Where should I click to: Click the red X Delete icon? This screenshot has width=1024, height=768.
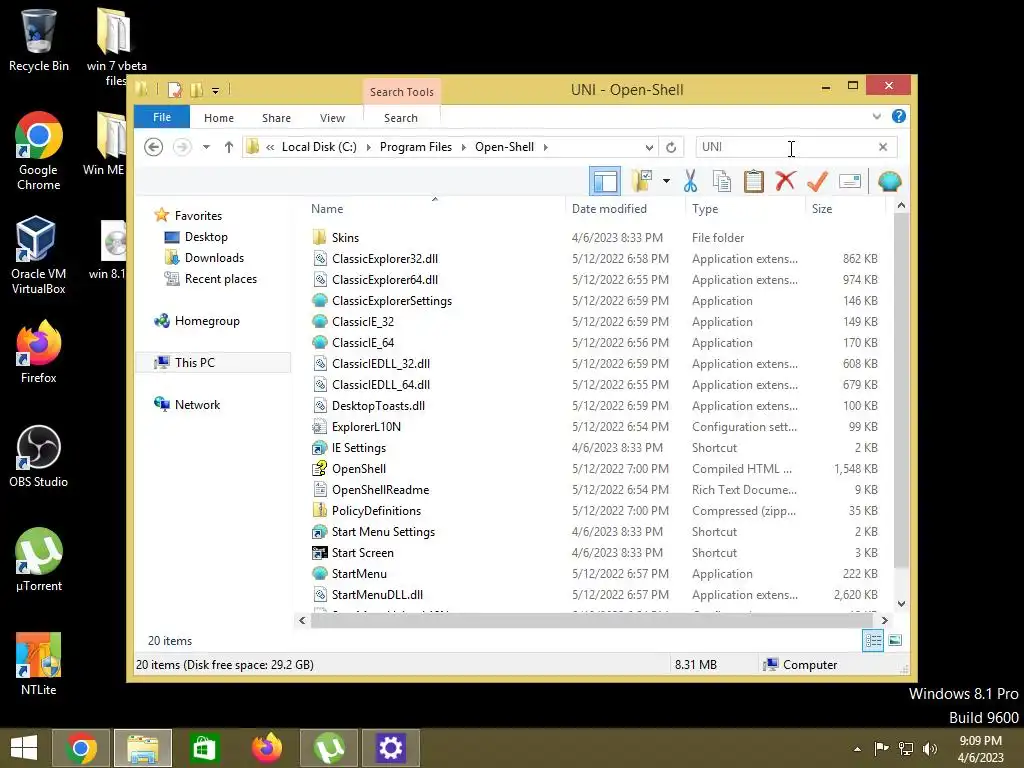tap(785, 181)
